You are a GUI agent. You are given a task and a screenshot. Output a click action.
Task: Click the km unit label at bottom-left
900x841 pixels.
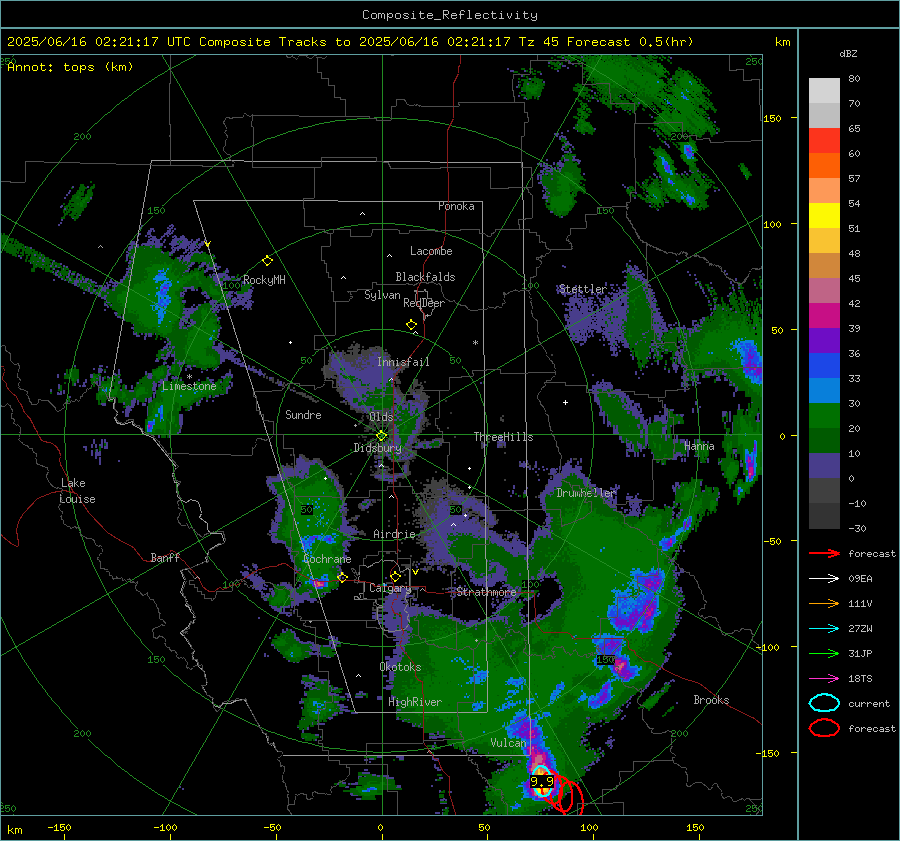(14, 830)
